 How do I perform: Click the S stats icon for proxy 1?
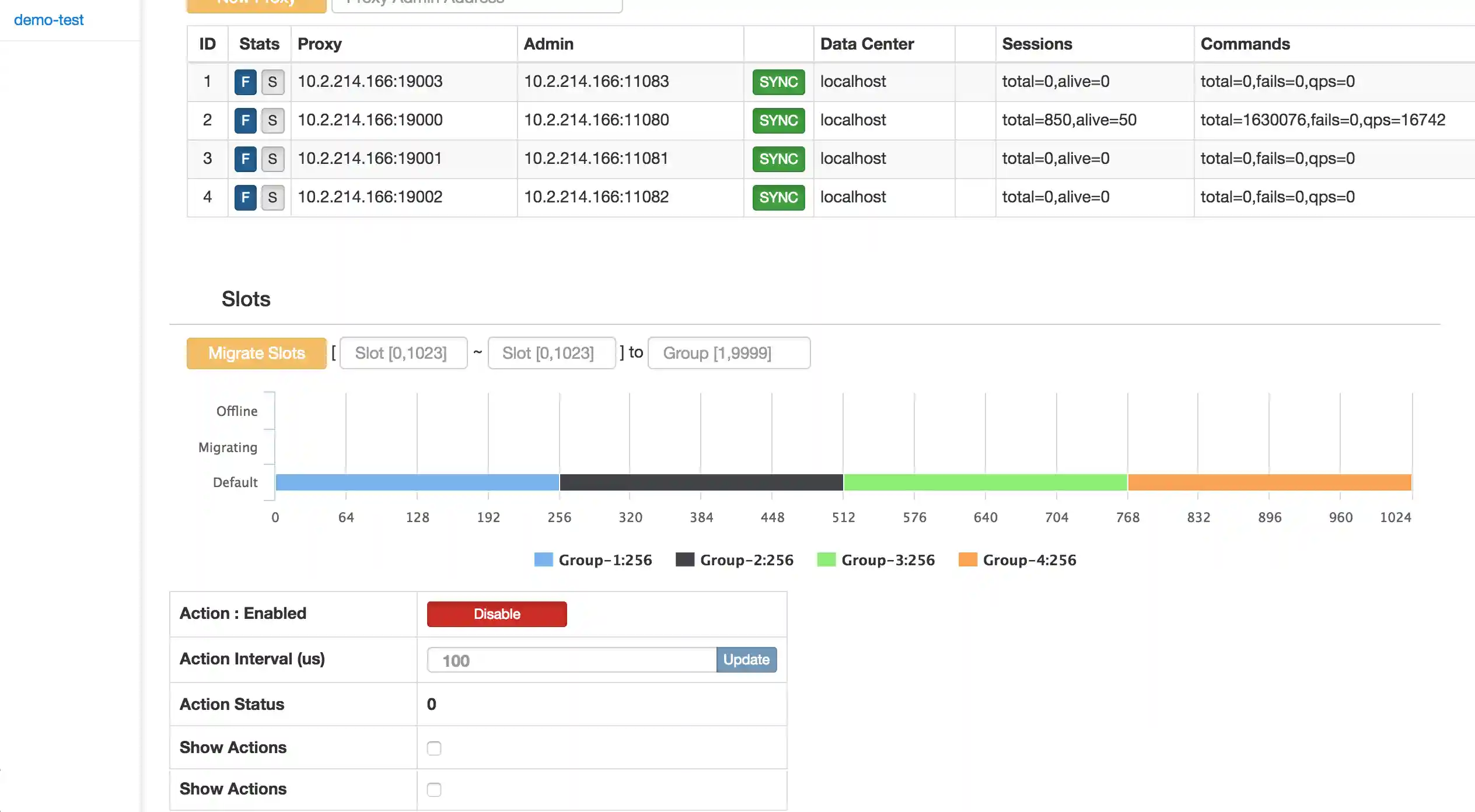click(272, 82)
